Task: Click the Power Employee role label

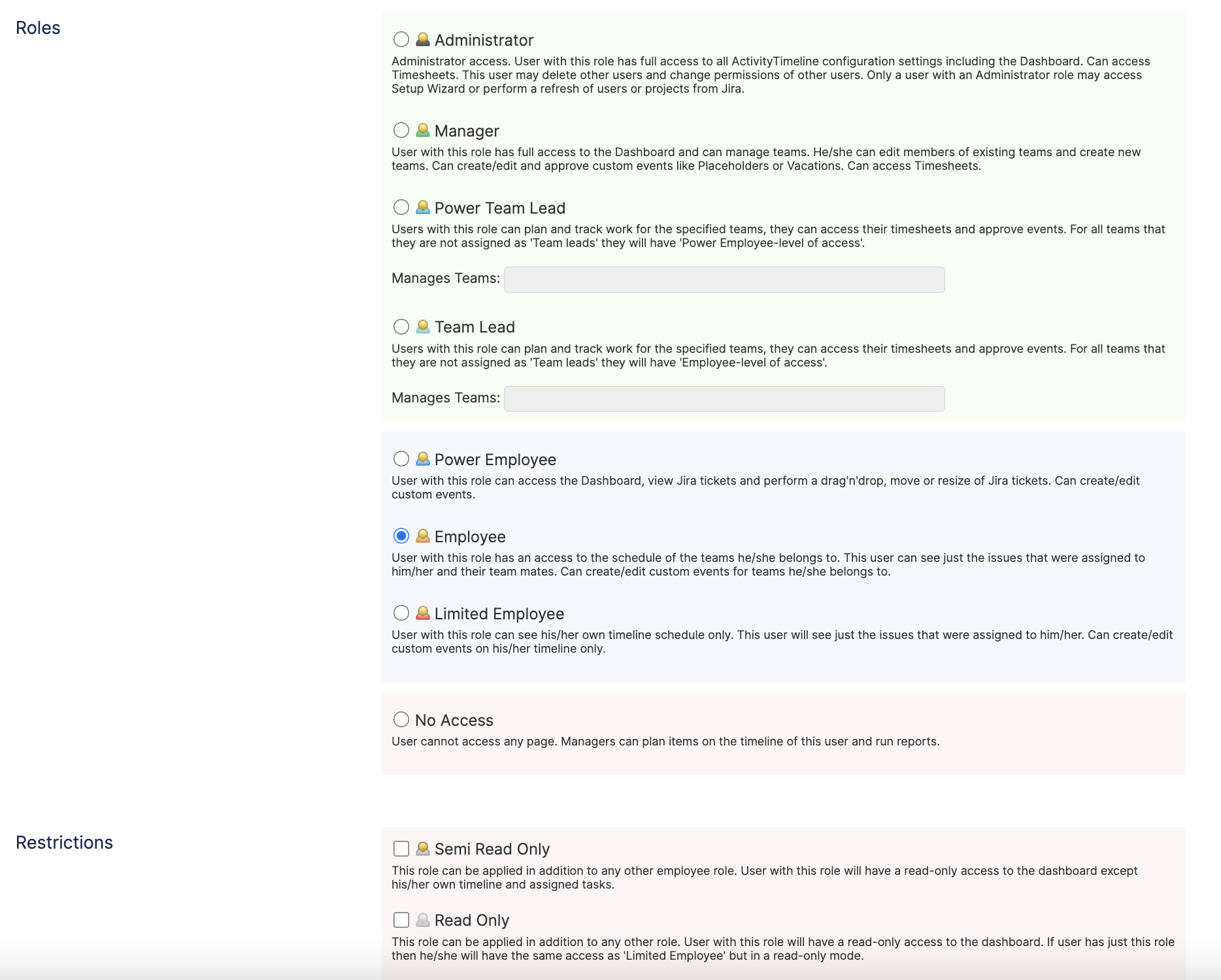Action: coord(495,460)
